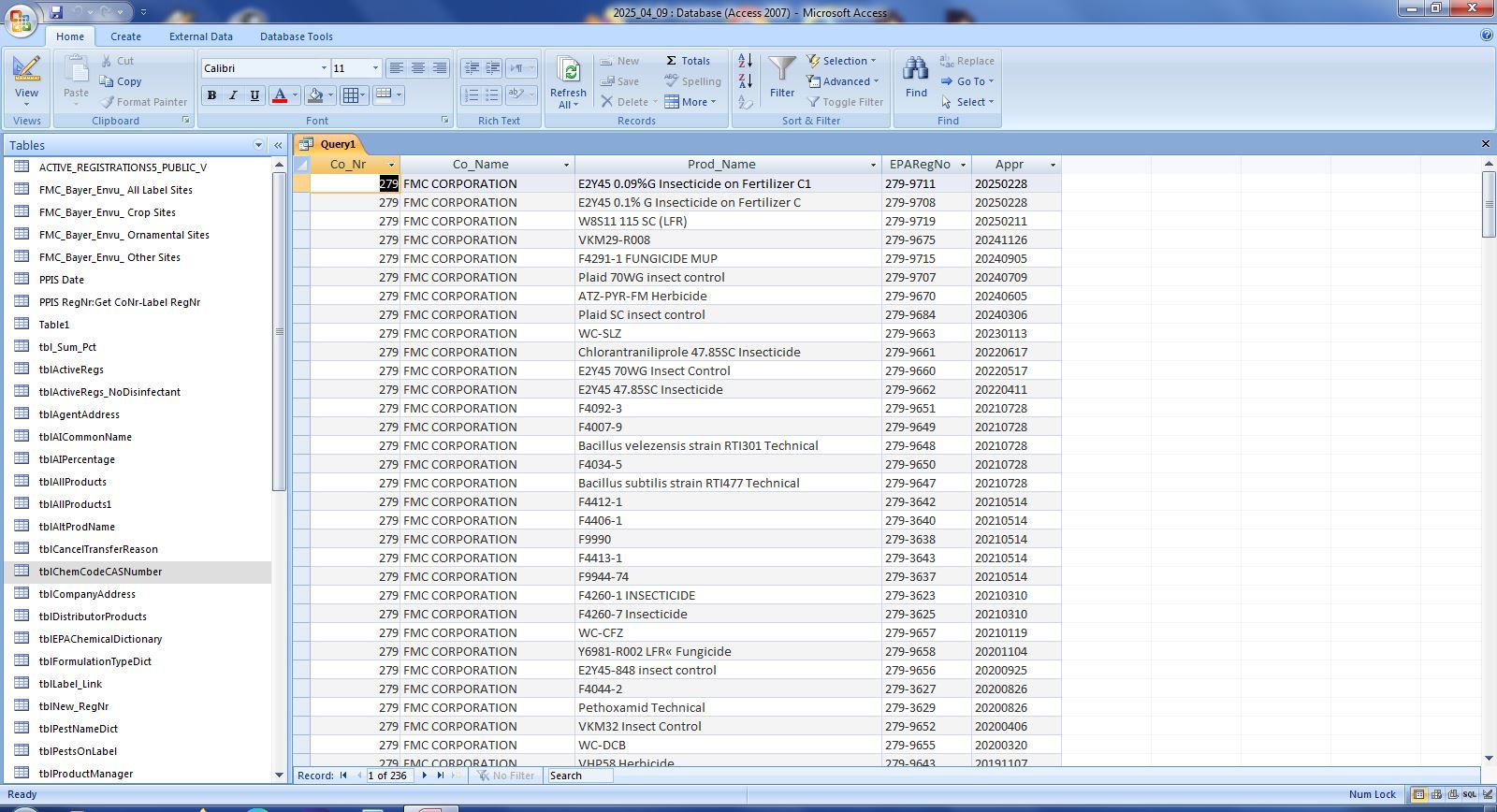The image size is (1497, 812).
Task: Click the Copy button
Action: point(121,81)
